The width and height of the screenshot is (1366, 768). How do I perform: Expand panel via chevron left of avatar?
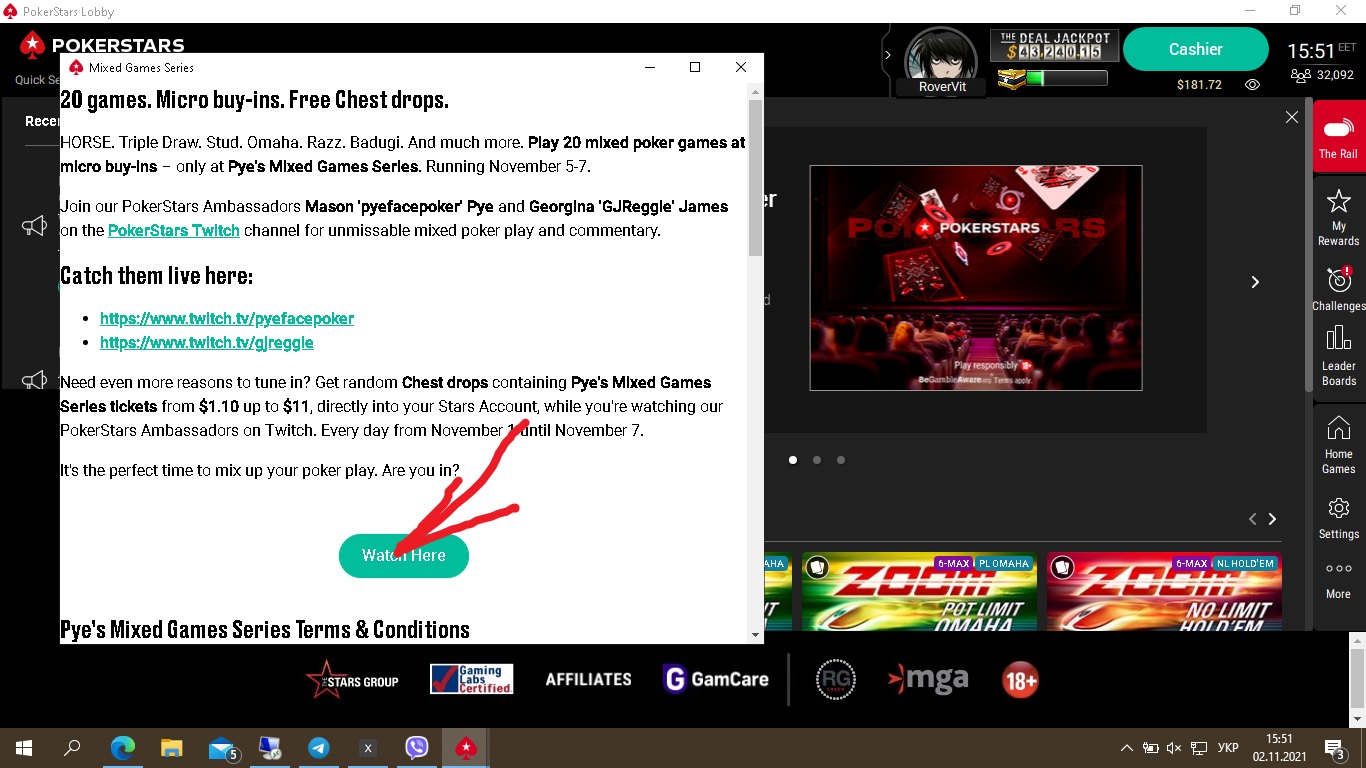click(x=888, y=55)
